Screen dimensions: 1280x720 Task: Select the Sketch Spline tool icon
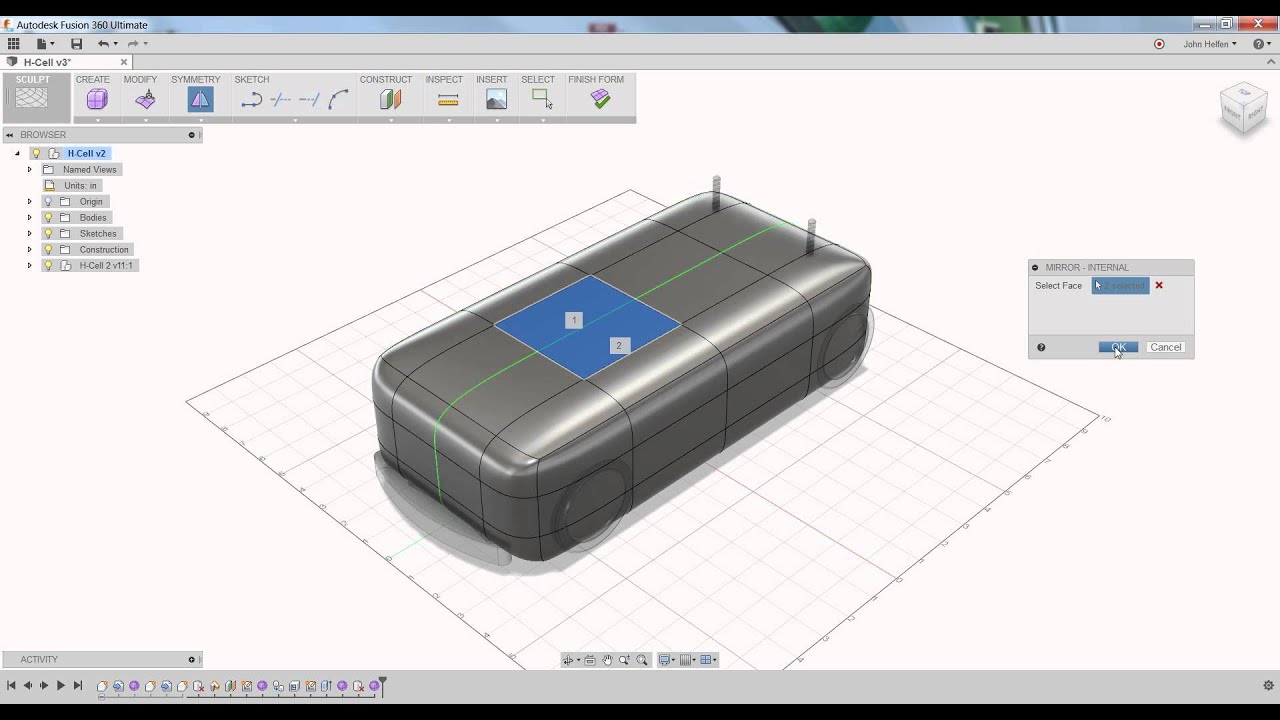[251, 99]
